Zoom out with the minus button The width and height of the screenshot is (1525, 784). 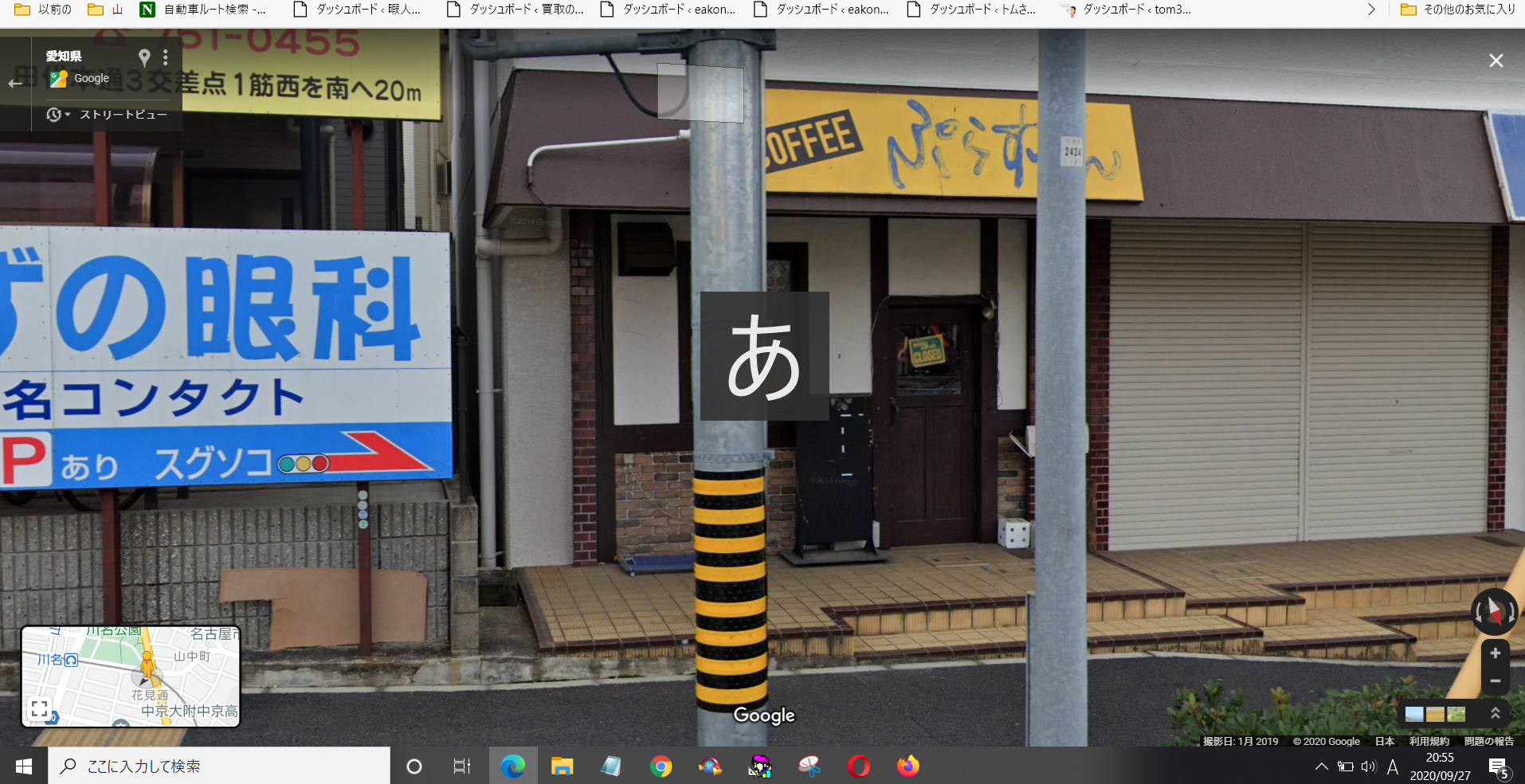pyautogui.click(x=1495, y=681)
